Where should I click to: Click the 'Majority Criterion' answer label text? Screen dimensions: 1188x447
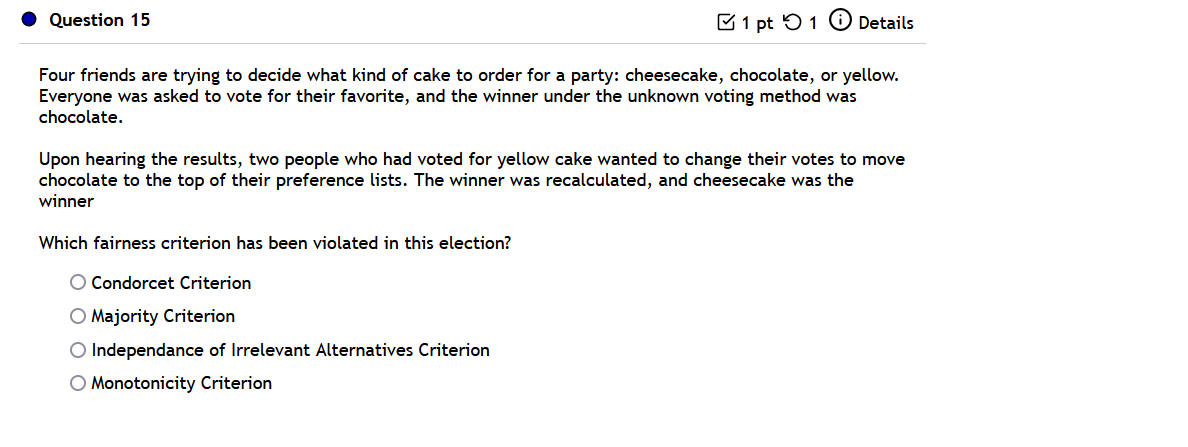coord(163,317)
